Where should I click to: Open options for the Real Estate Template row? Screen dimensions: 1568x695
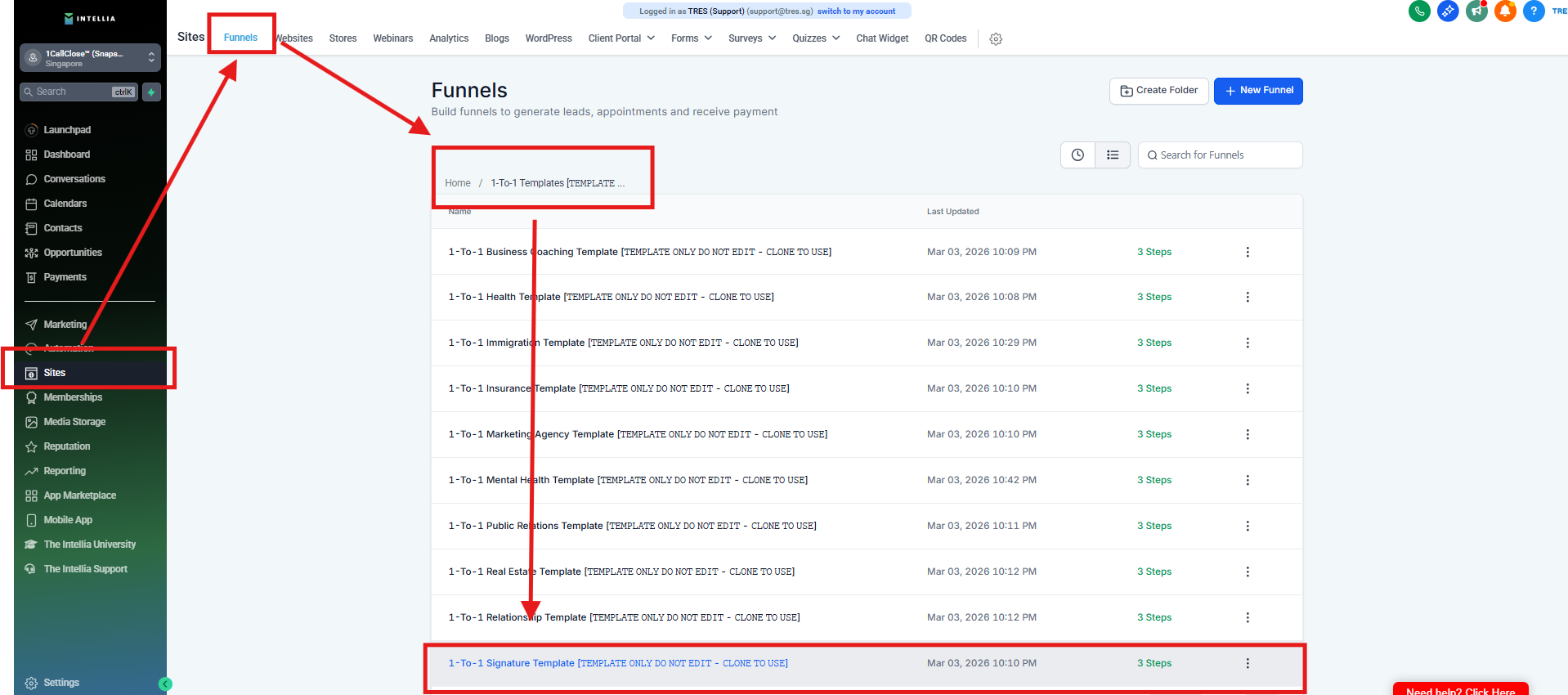(1248, 572)
